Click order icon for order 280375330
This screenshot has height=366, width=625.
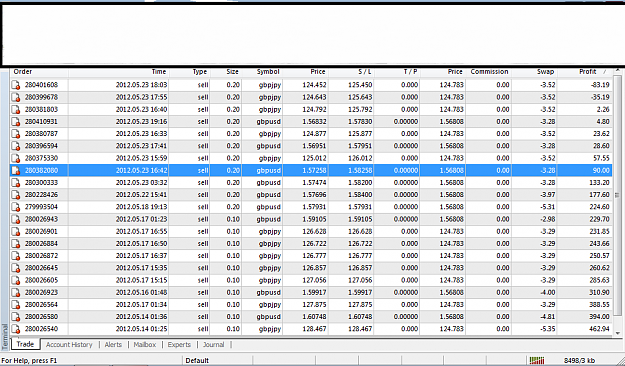coord(16,158)
